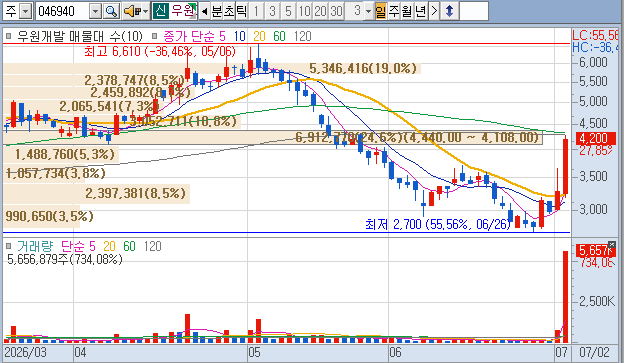Image resolution: width=624 pixels, height=363 pixels.
Task: Click the 5,346,416(19.0%) volume profile label
Action: pyautogui.click(x=363, y=68)
